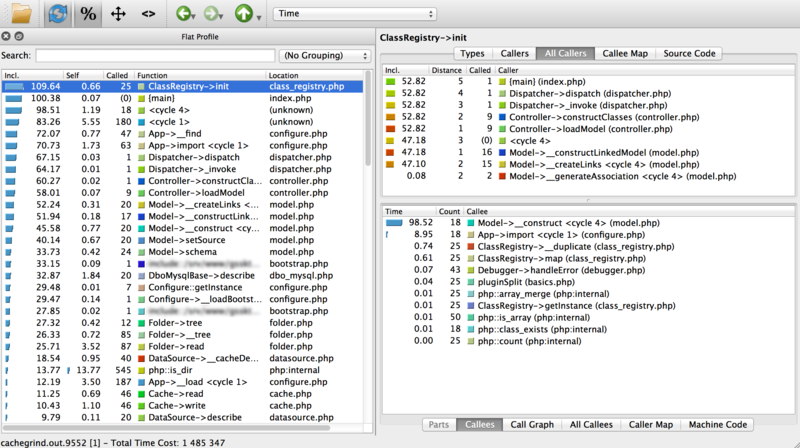Image resolution: width=800 pixels, height=448 pixels.
Task: Select the DataSource->describe row
Action: click(x=183, y=417)
